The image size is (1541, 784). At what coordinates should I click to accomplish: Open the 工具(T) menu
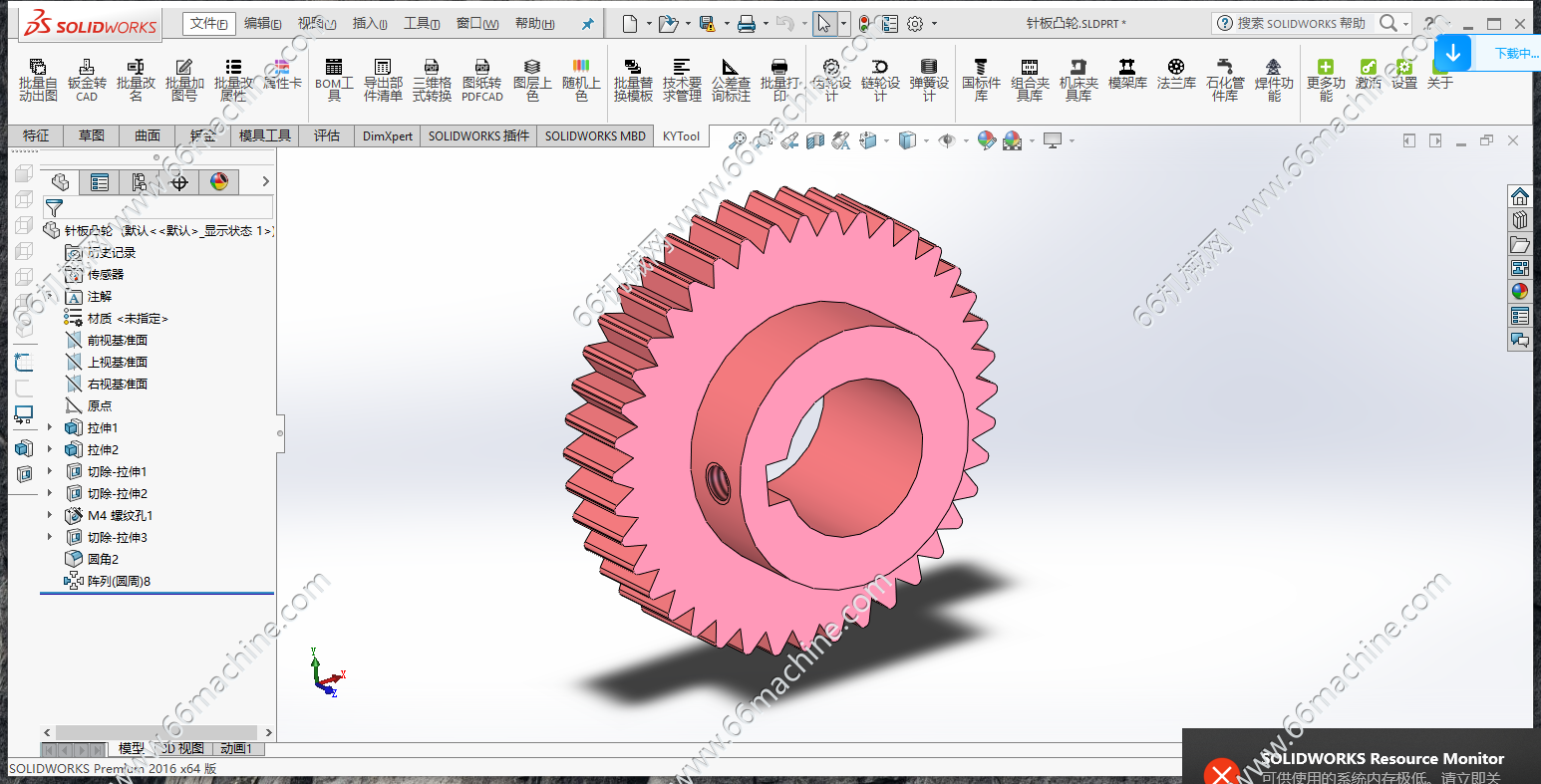point(422,24)
